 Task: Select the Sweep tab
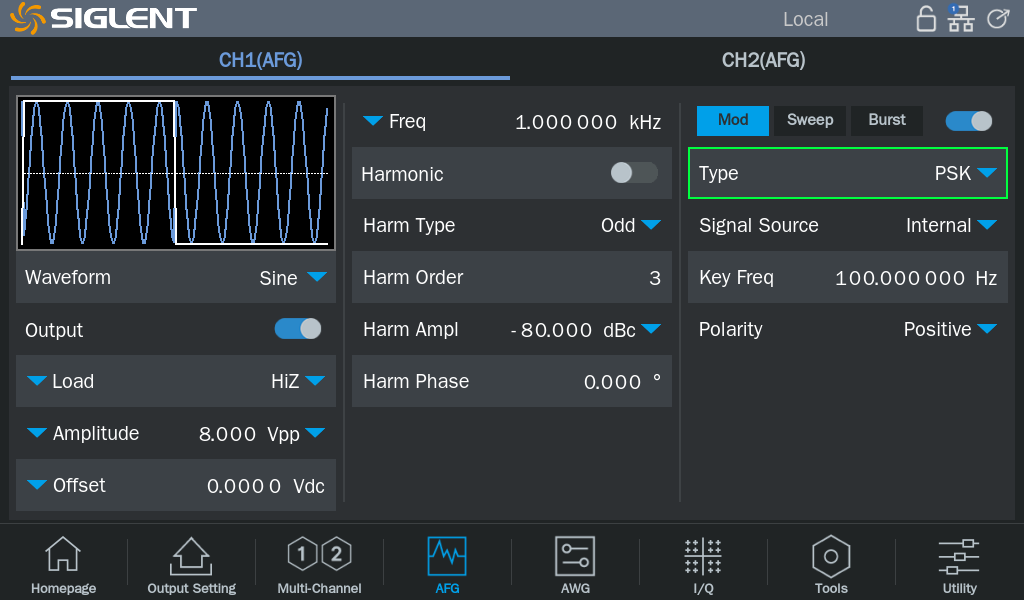810,121
